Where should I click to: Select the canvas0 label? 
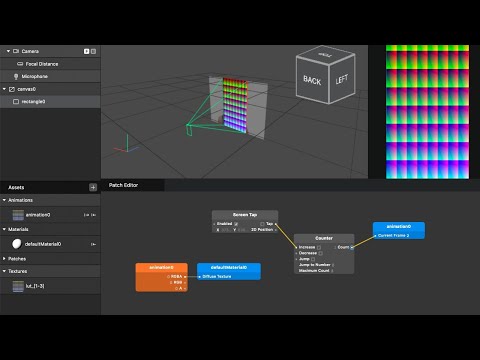click(27, 89)
